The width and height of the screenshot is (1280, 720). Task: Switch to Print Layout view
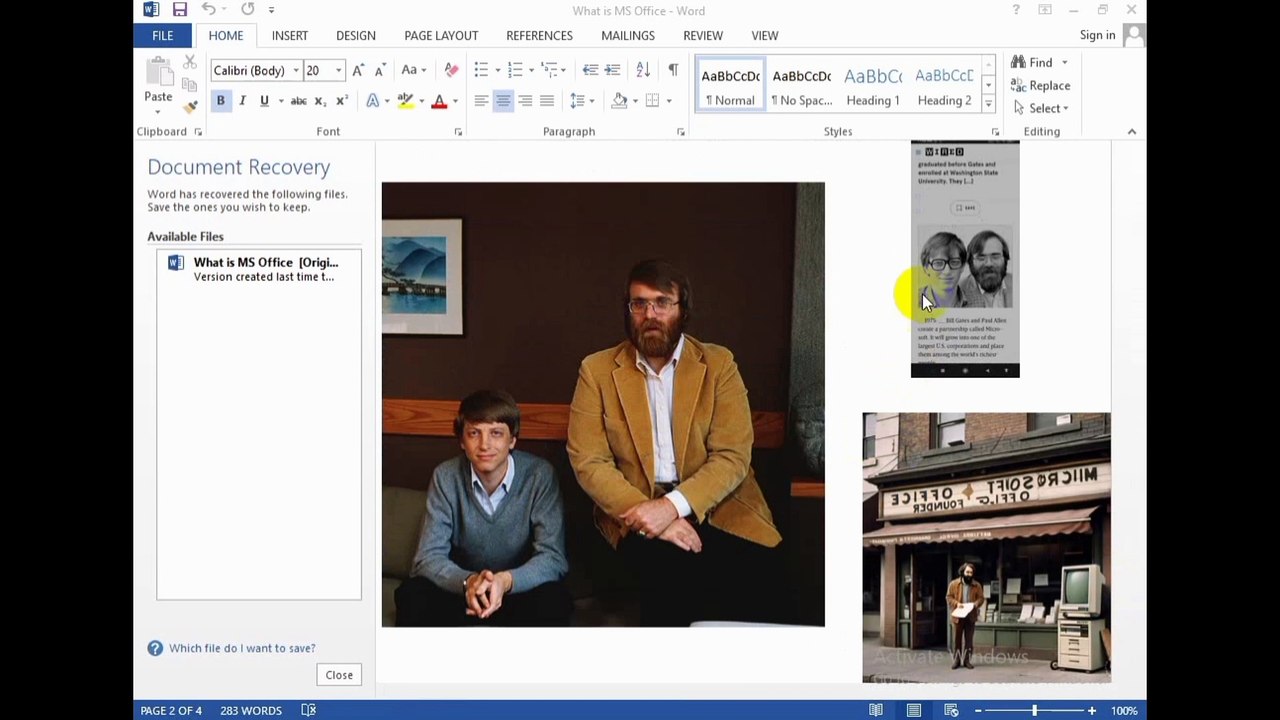coord(914,710)
